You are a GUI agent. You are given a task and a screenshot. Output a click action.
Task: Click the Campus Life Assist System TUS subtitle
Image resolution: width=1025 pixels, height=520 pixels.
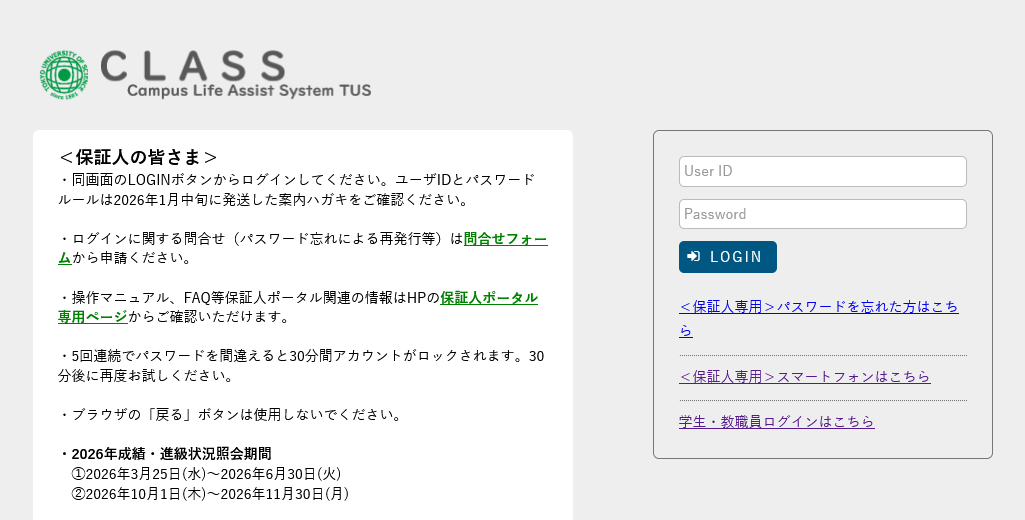tap(248, 91)
